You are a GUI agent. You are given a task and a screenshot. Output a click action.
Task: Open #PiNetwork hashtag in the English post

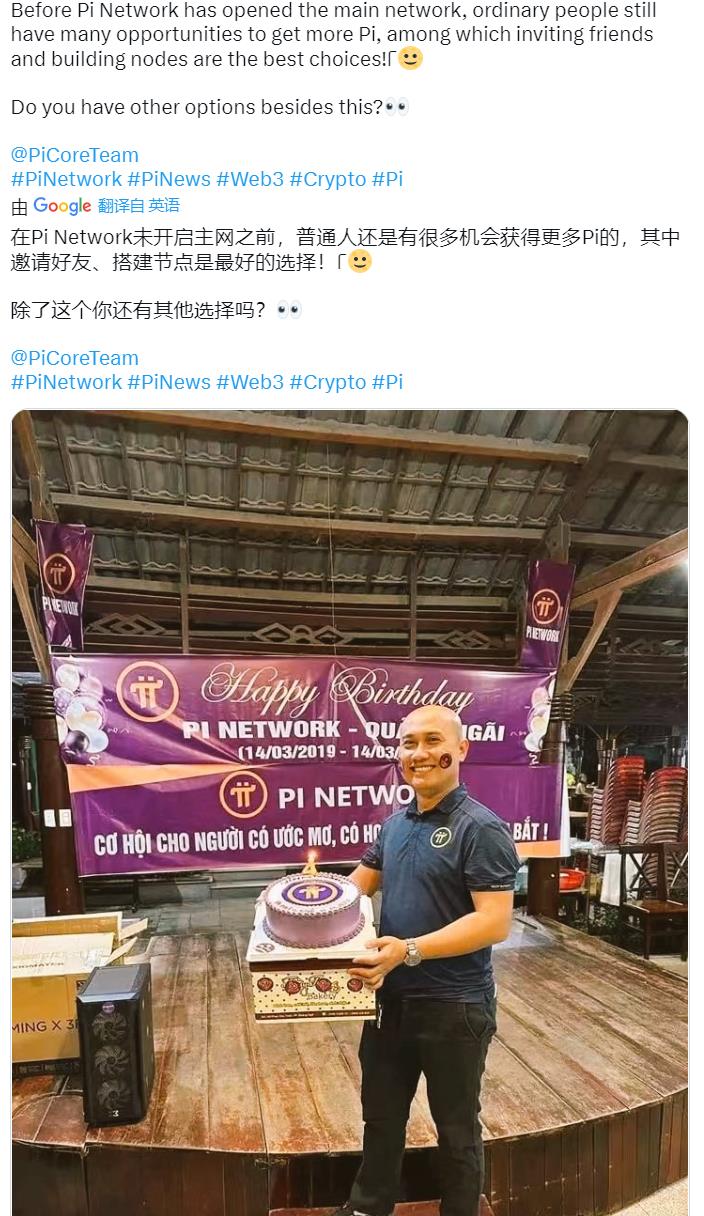66,179
